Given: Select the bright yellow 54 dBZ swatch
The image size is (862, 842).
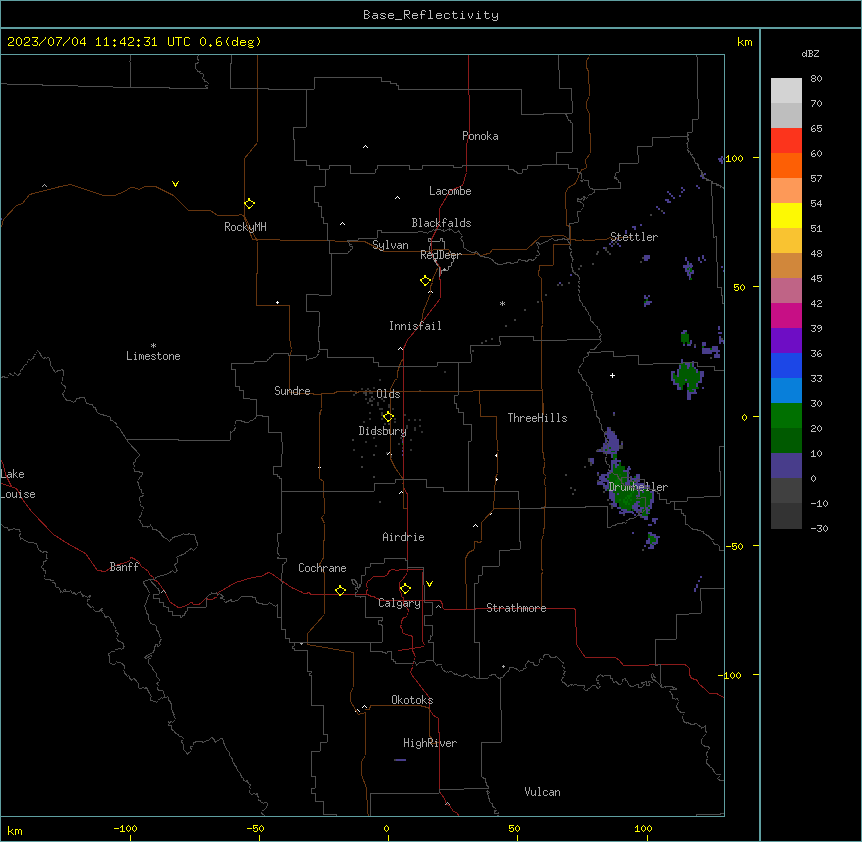Looking at the screenshot, I should (786, 215).
